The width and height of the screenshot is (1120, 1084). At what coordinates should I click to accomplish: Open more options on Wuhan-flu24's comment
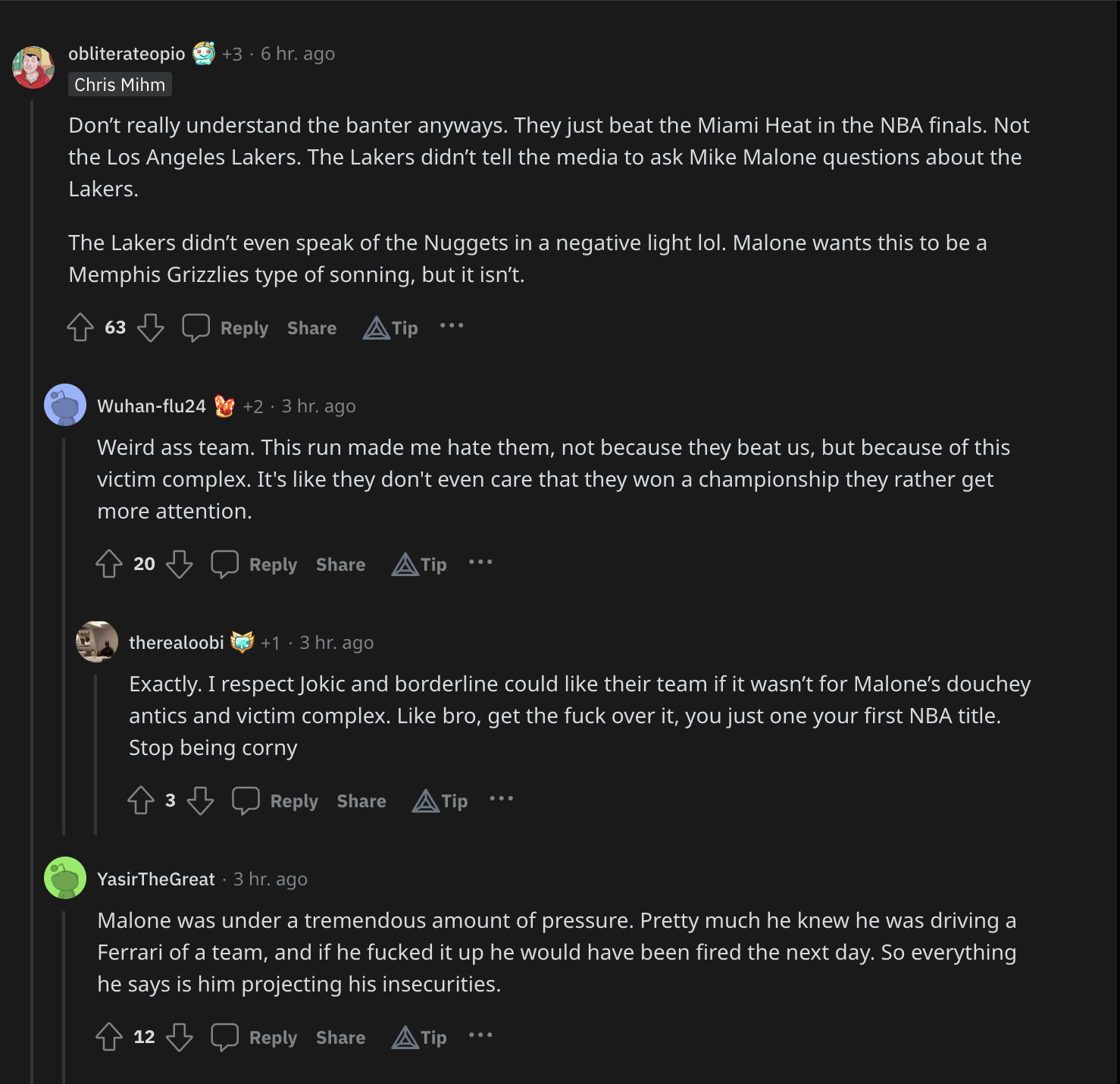click(x=480, y=562)
